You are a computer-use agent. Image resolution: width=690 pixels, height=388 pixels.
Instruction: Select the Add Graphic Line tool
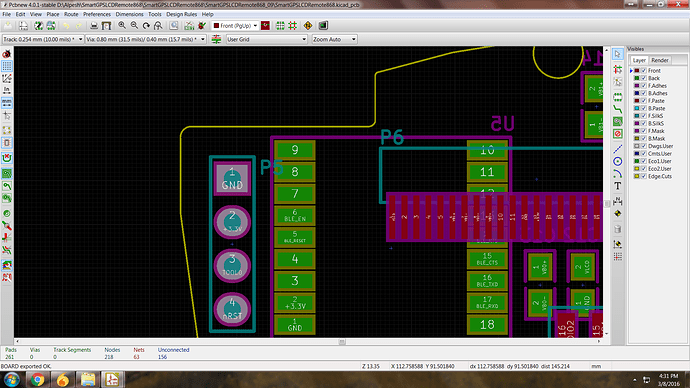(618, 149)
